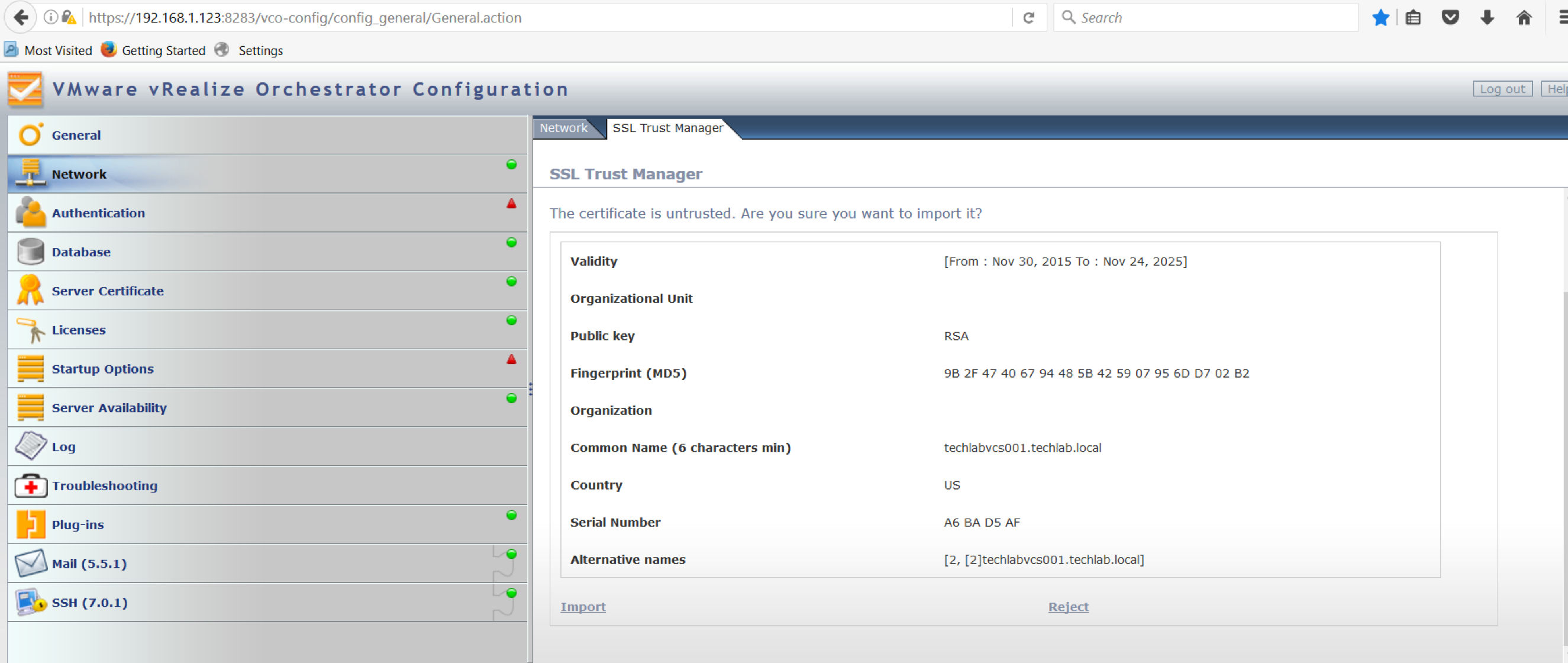
Task: Open the Authentication menu item
Action: point(267,213)
